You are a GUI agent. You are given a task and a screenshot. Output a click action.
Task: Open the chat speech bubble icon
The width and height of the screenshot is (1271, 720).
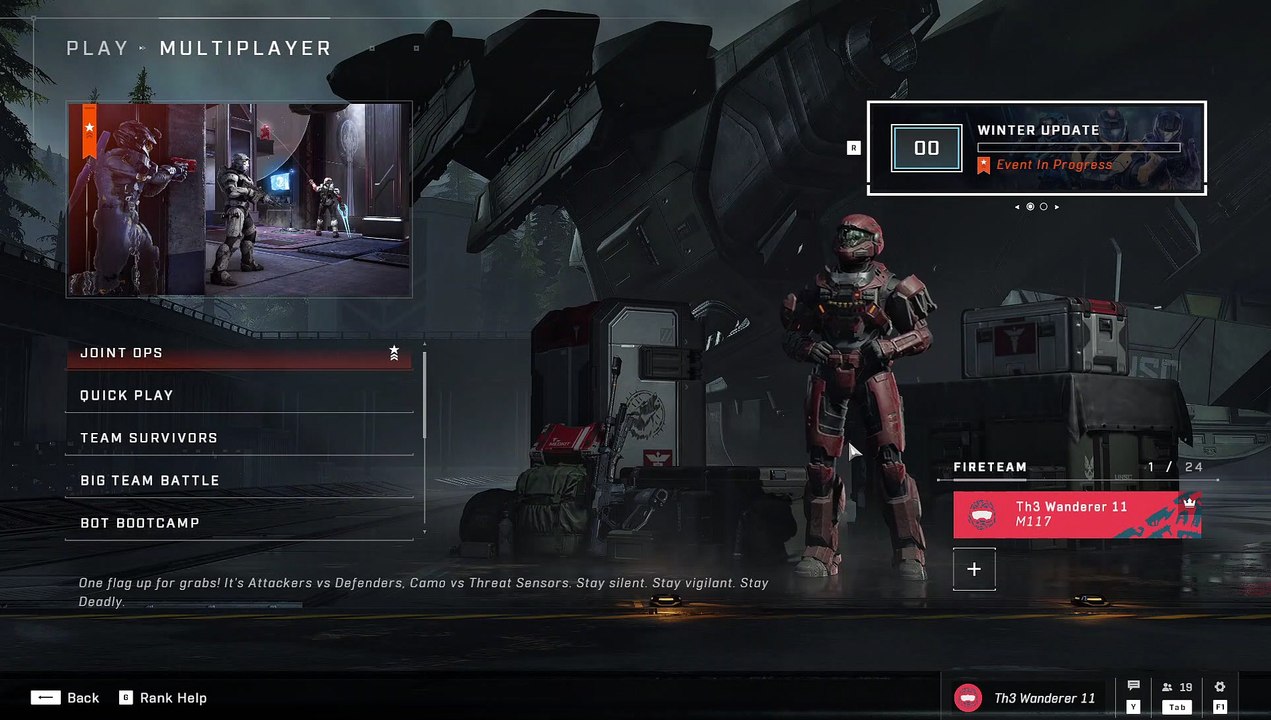click(x=1133, y=686)
